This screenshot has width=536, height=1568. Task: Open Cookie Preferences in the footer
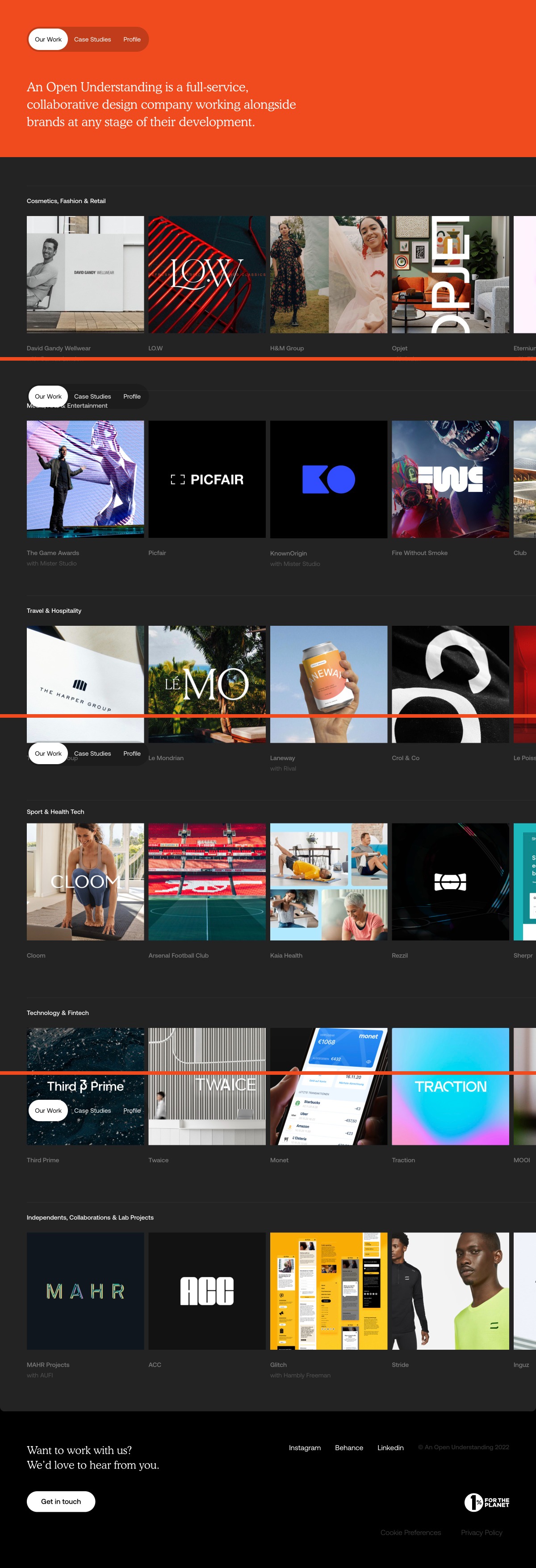pyautogui.click(x=410, y=1533)
